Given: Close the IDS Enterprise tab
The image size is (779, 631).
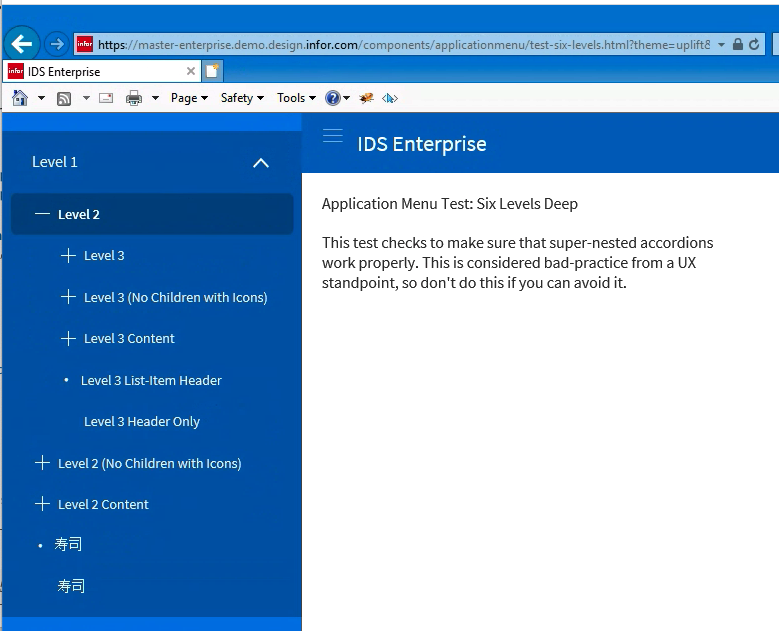Looking at the screenshot, I should (191, 71).
